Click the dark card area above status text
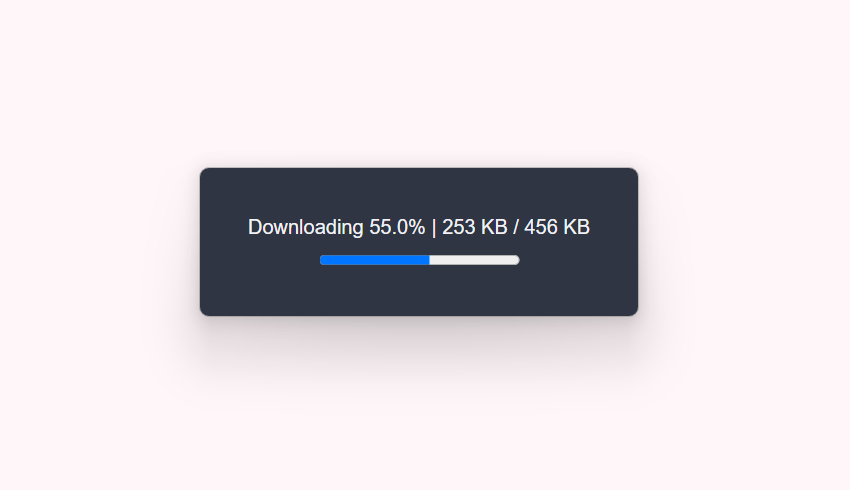This screenshot has width=850, height=490. [x=419, y=192]
